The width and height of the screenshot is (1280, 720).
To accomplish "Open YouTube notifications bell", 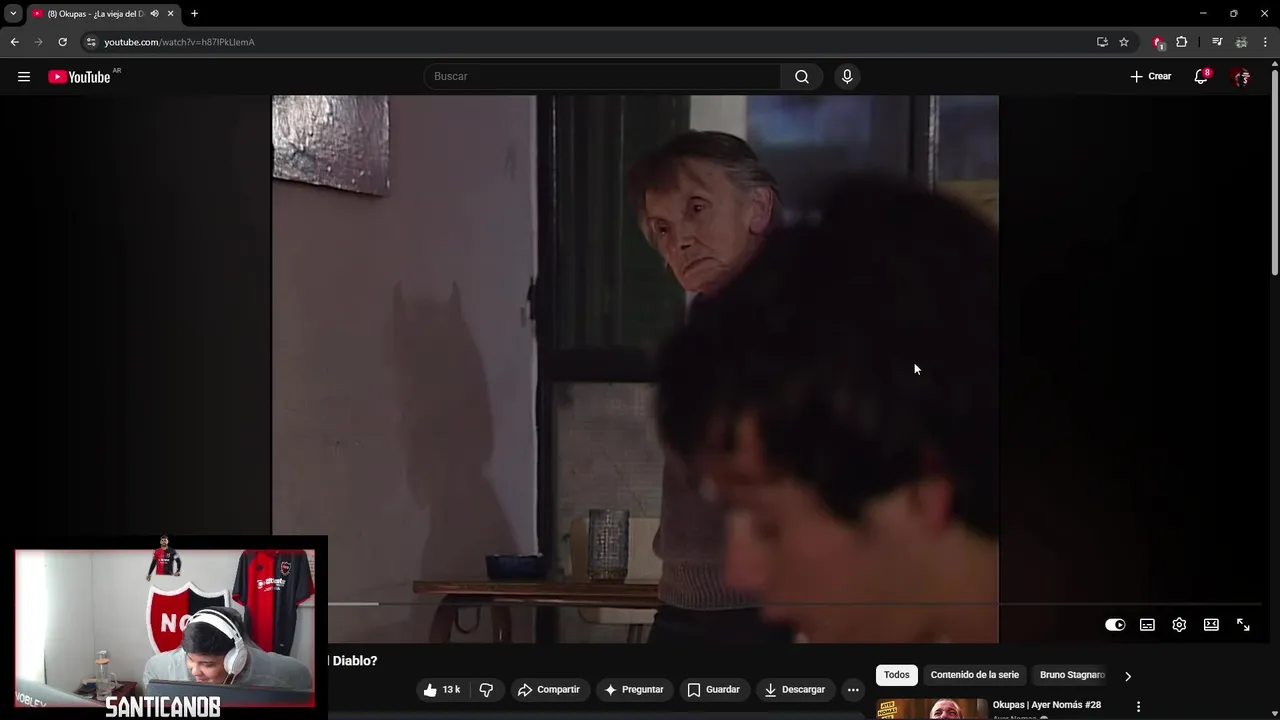I will click(1201, 77).
